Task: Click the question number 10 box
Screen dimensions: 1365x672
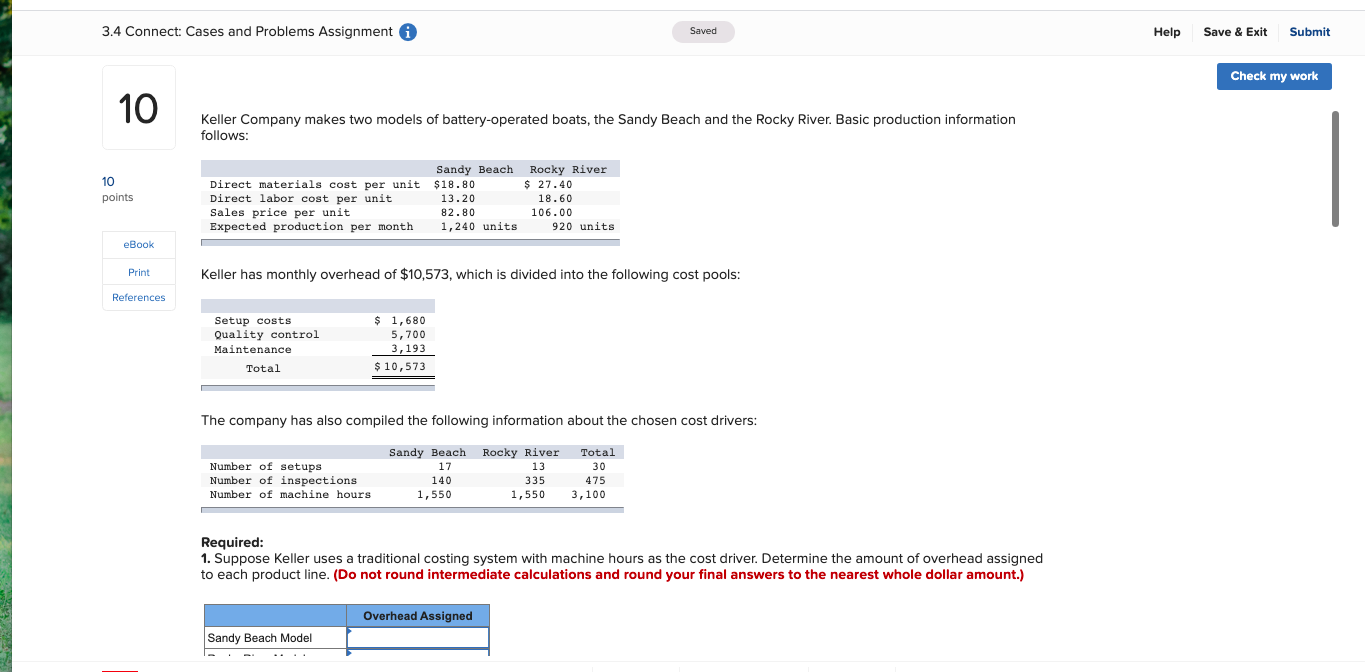Action: (x=138, y=107)
